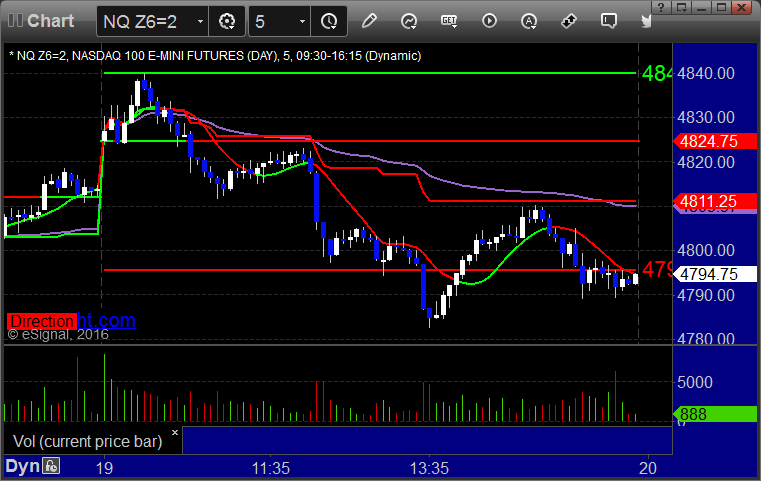The image size is (761, 481).
Task: Click the Dyn lock icon
Action: point(51,466)
